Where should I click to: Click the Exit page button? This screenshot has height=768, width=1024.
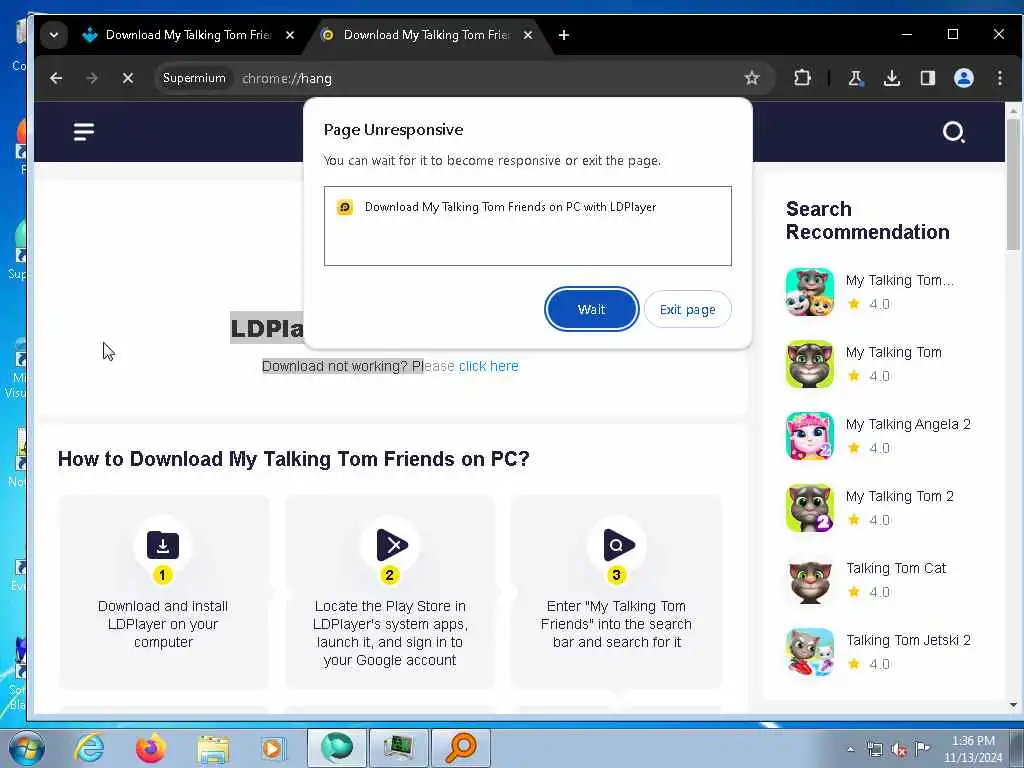[x=687, y=309]
